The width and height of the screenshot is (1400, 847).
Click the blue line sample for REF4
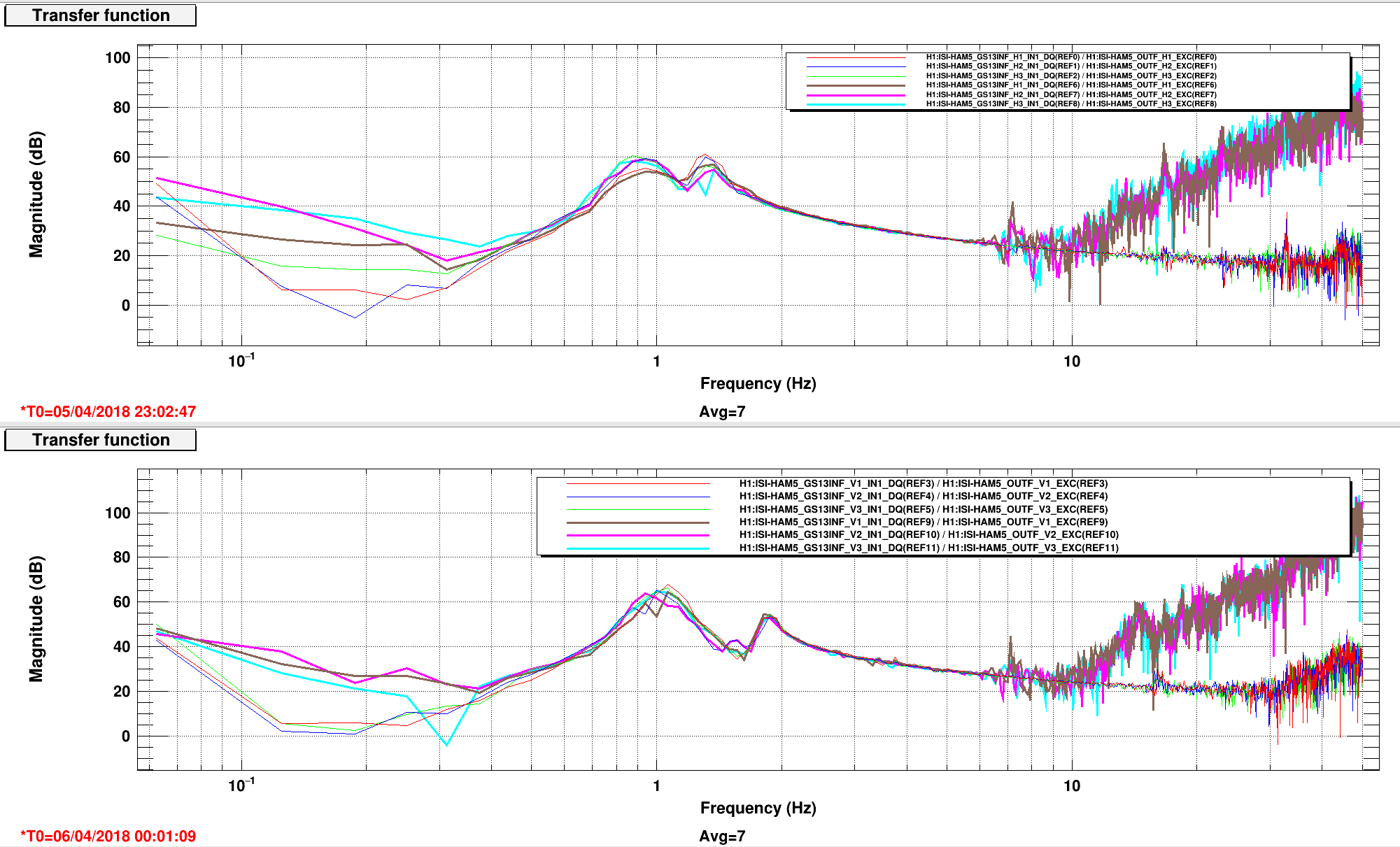[x=638, y=497]
